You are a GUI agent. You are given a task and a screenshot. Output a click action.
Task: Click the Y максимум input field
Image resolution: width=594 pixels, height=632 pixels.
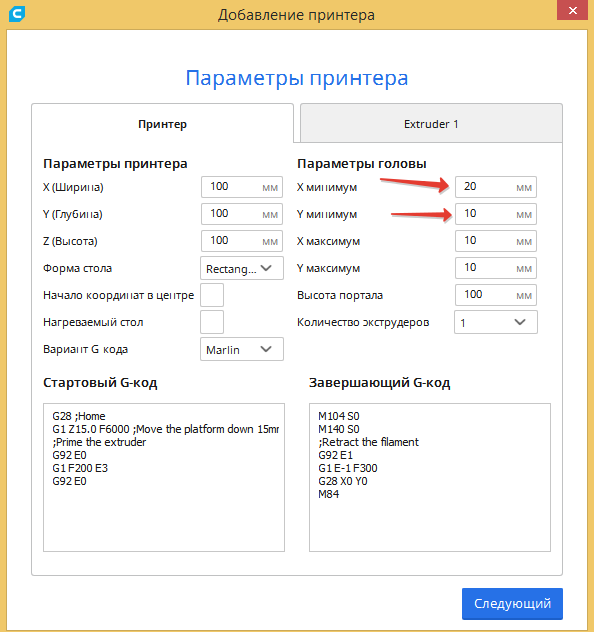pyautogui.click(x=496, y=268)
